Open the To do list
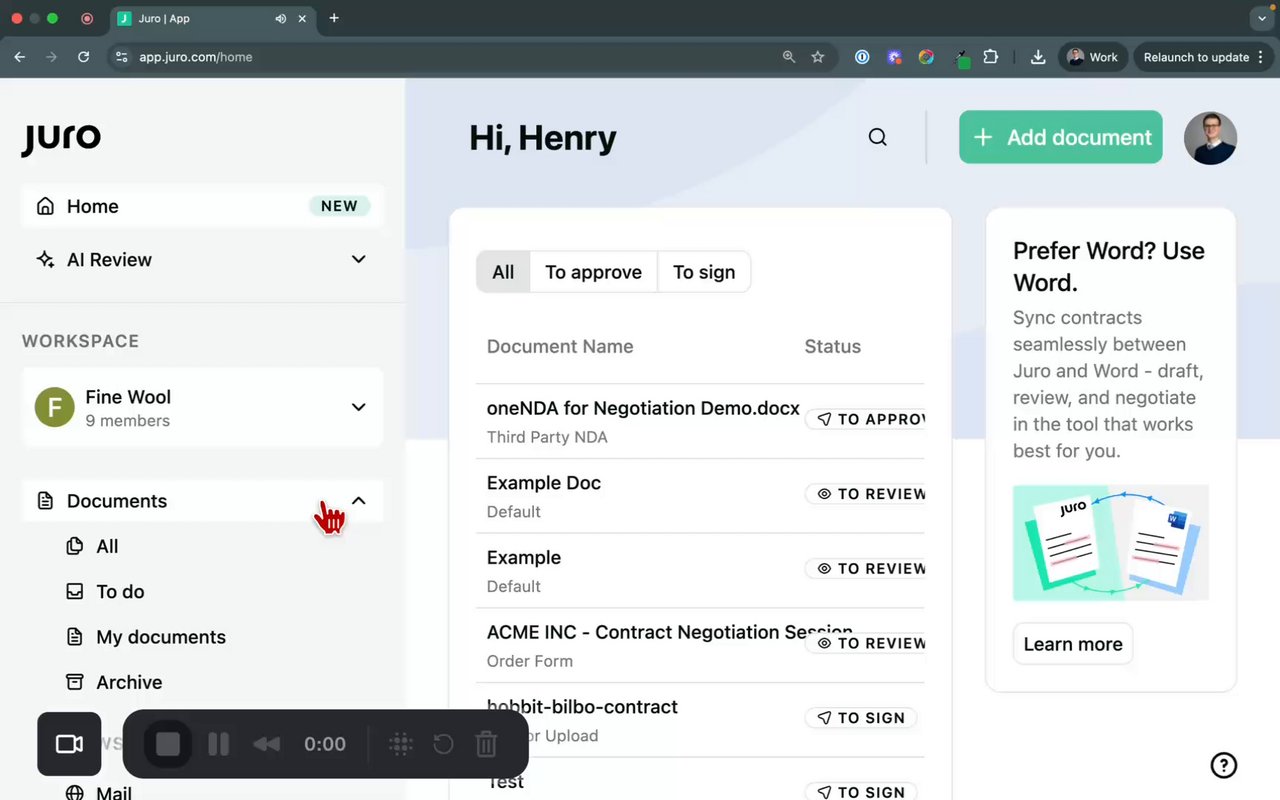 120,592
